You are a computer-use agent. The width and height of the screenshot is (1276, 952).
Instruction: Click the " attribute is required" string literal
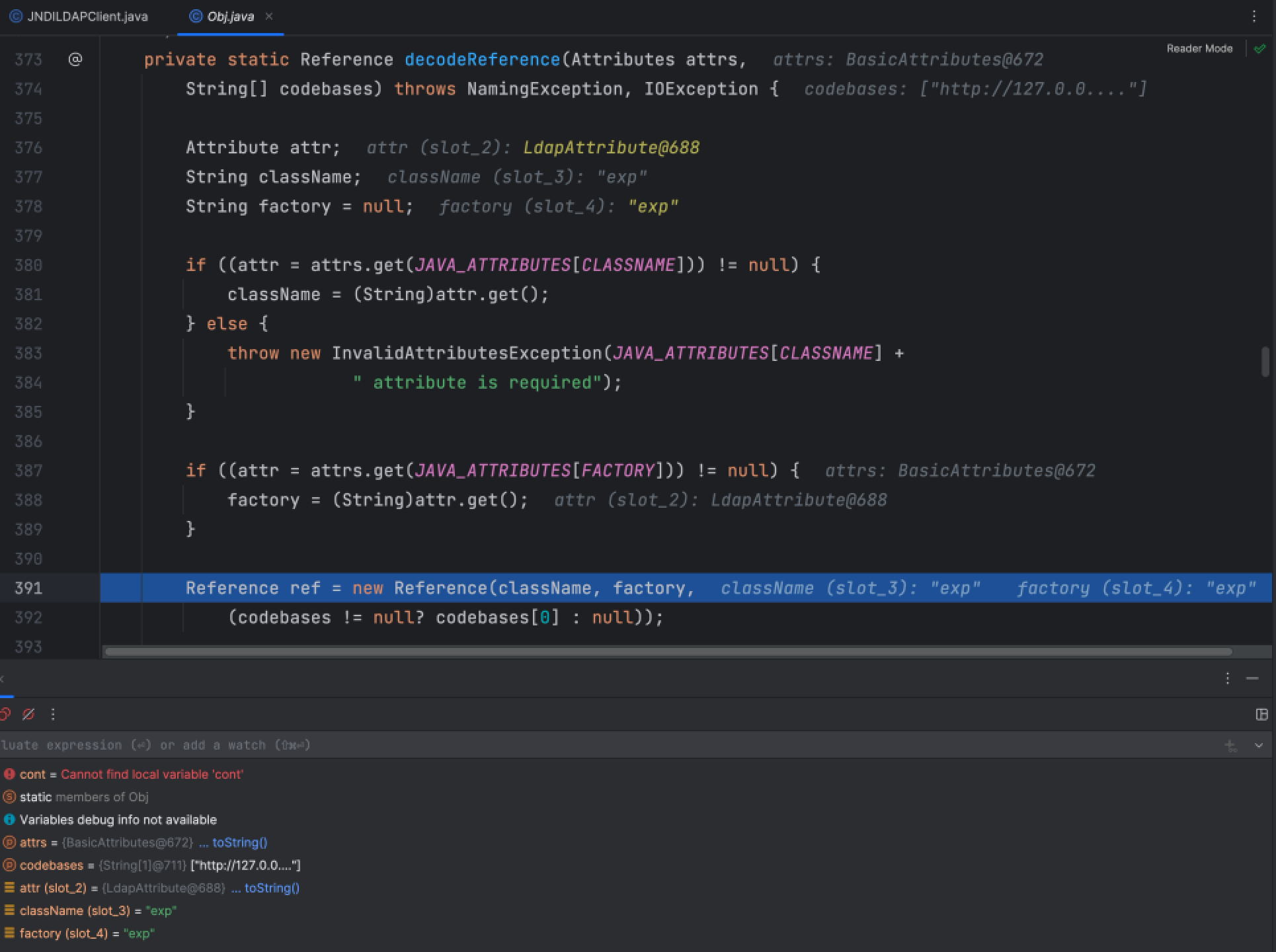478,382
